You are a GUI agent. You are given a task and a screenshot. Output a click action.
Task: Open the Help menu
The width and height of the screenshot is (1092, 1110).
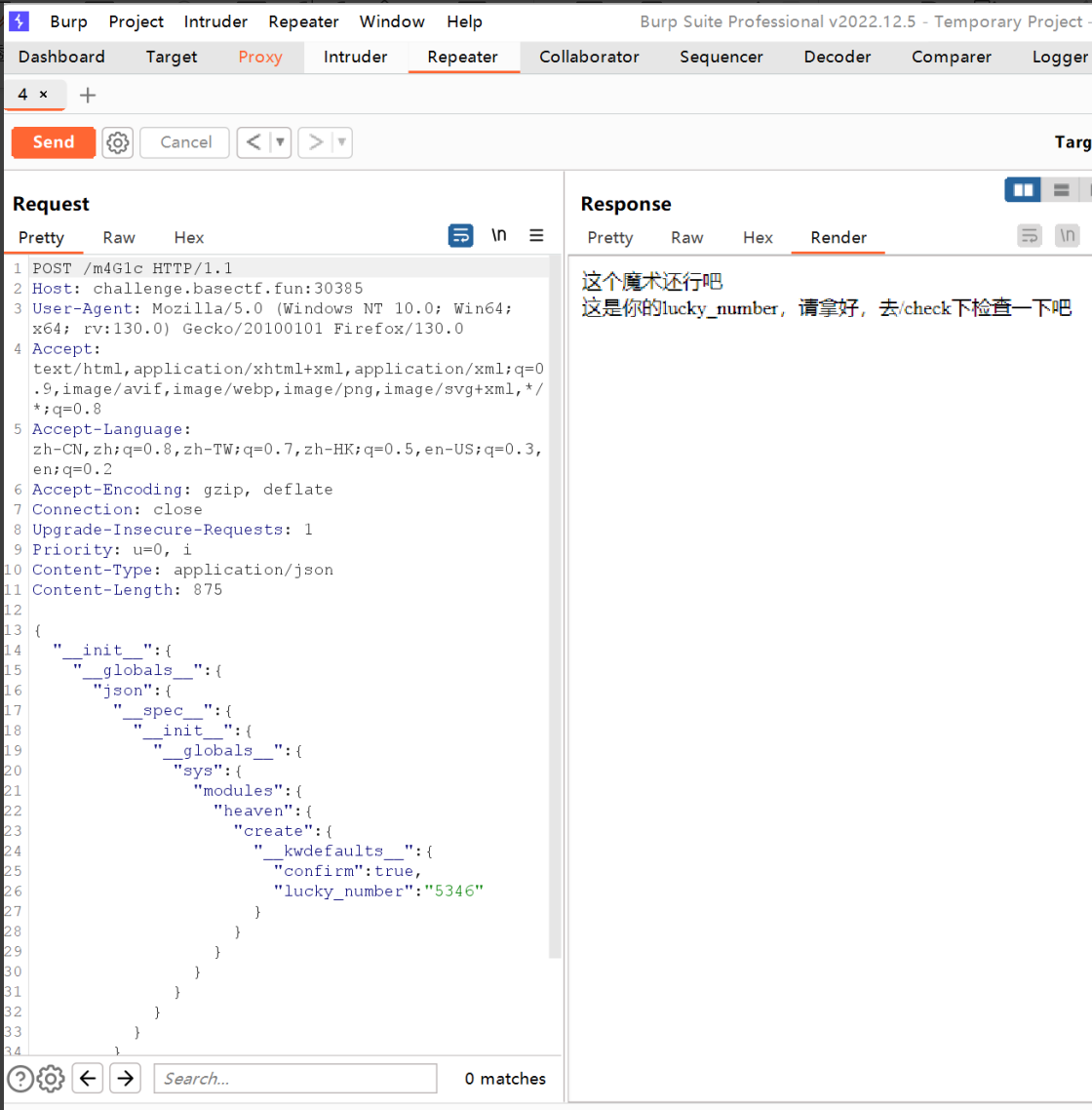pyautogui.click(x=464, y=21)
